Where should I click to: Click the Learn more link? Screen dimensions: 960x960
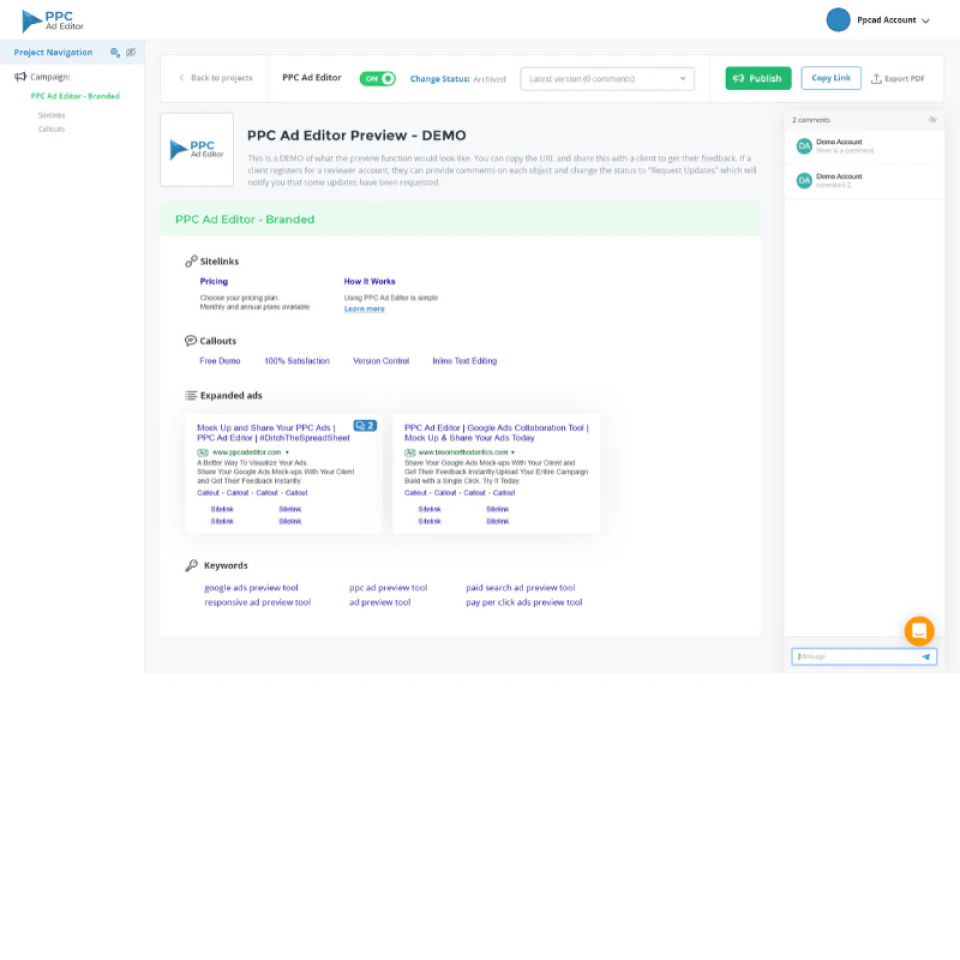click(x=364, y=309)
